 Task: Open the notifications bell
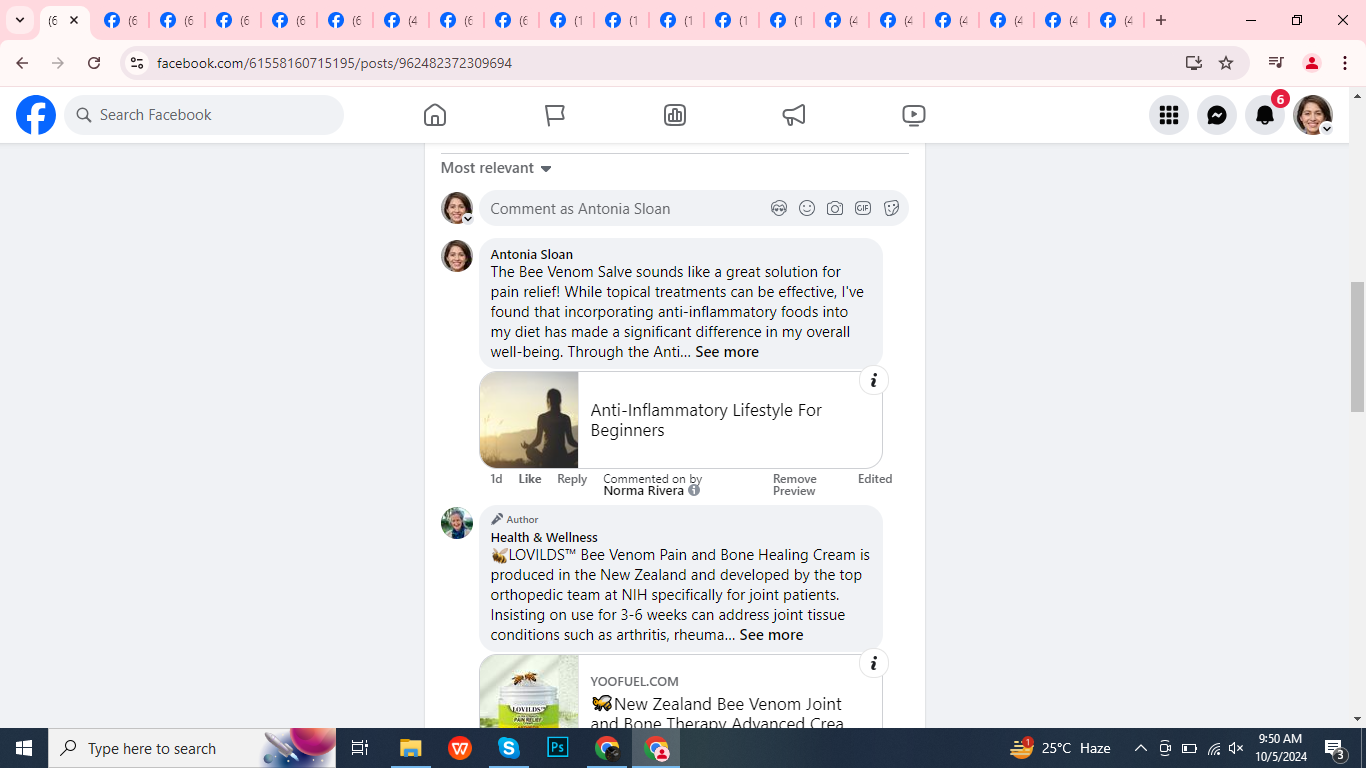click(x=1265, y=115)
